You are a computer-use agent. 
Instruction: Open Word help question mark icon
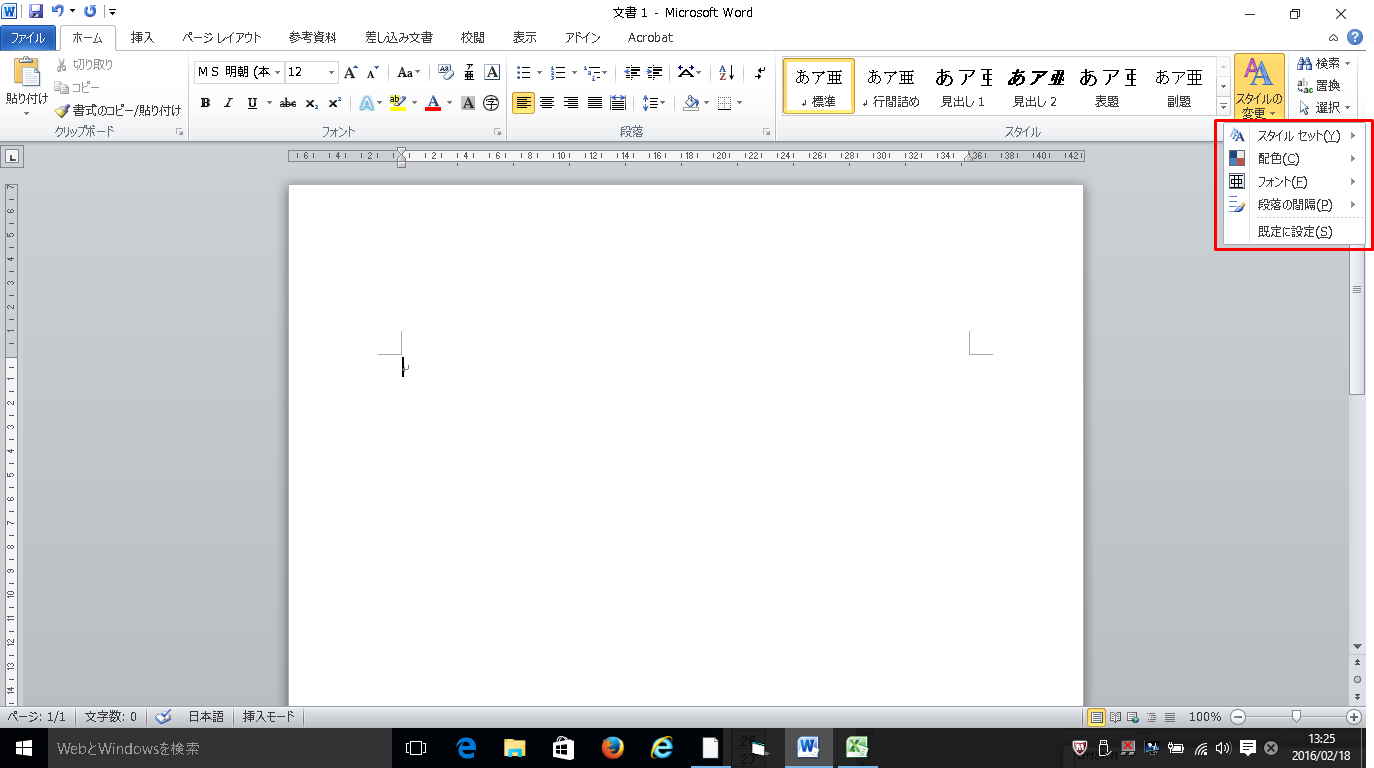pyautogui.click(x=1355, y=38)
